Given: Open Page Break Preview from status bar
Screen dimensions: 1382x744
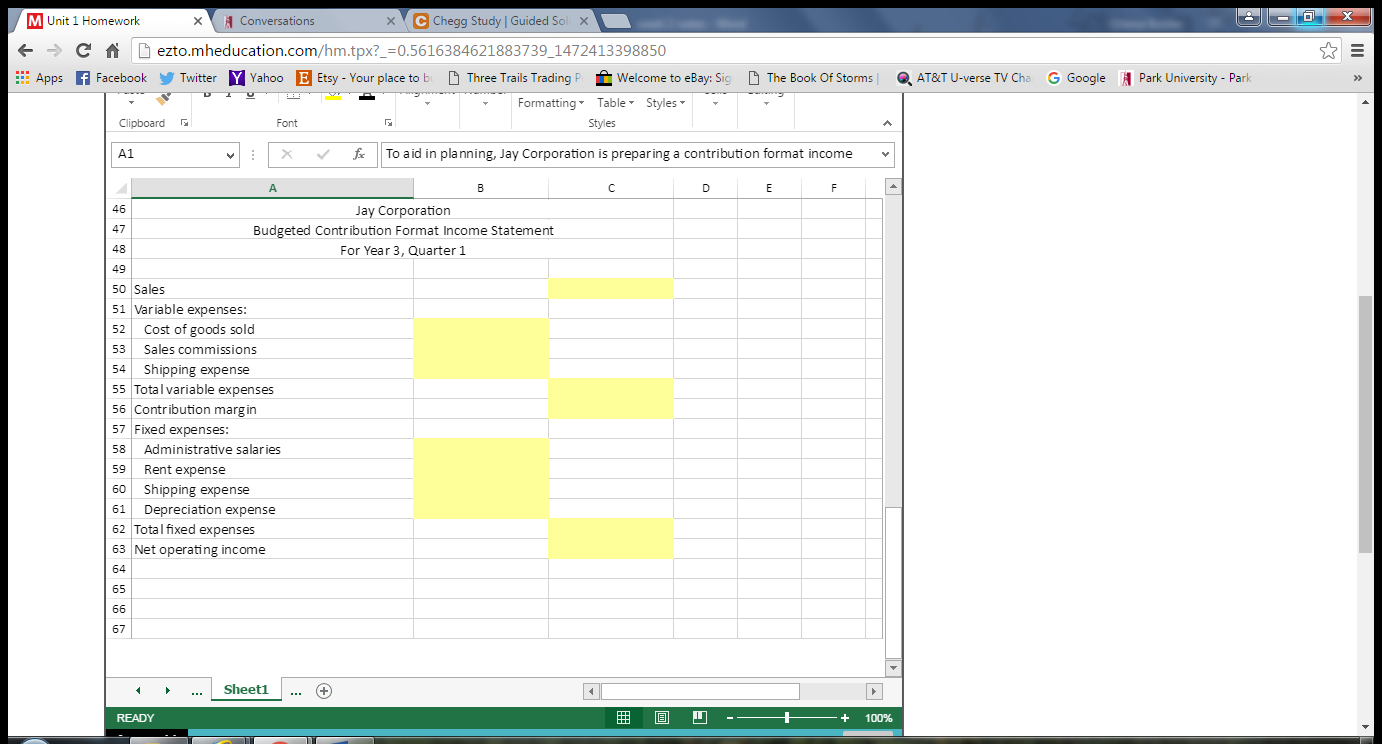Looking at the screenshot, I should [699, 717].
